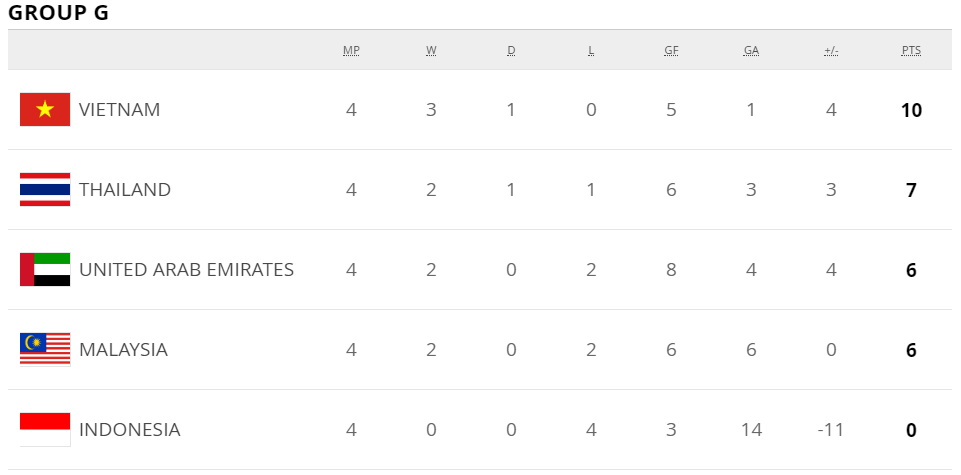Click the Vietnam flag icon
This screenshot has height=475, width=961.
tap(45, 110)
